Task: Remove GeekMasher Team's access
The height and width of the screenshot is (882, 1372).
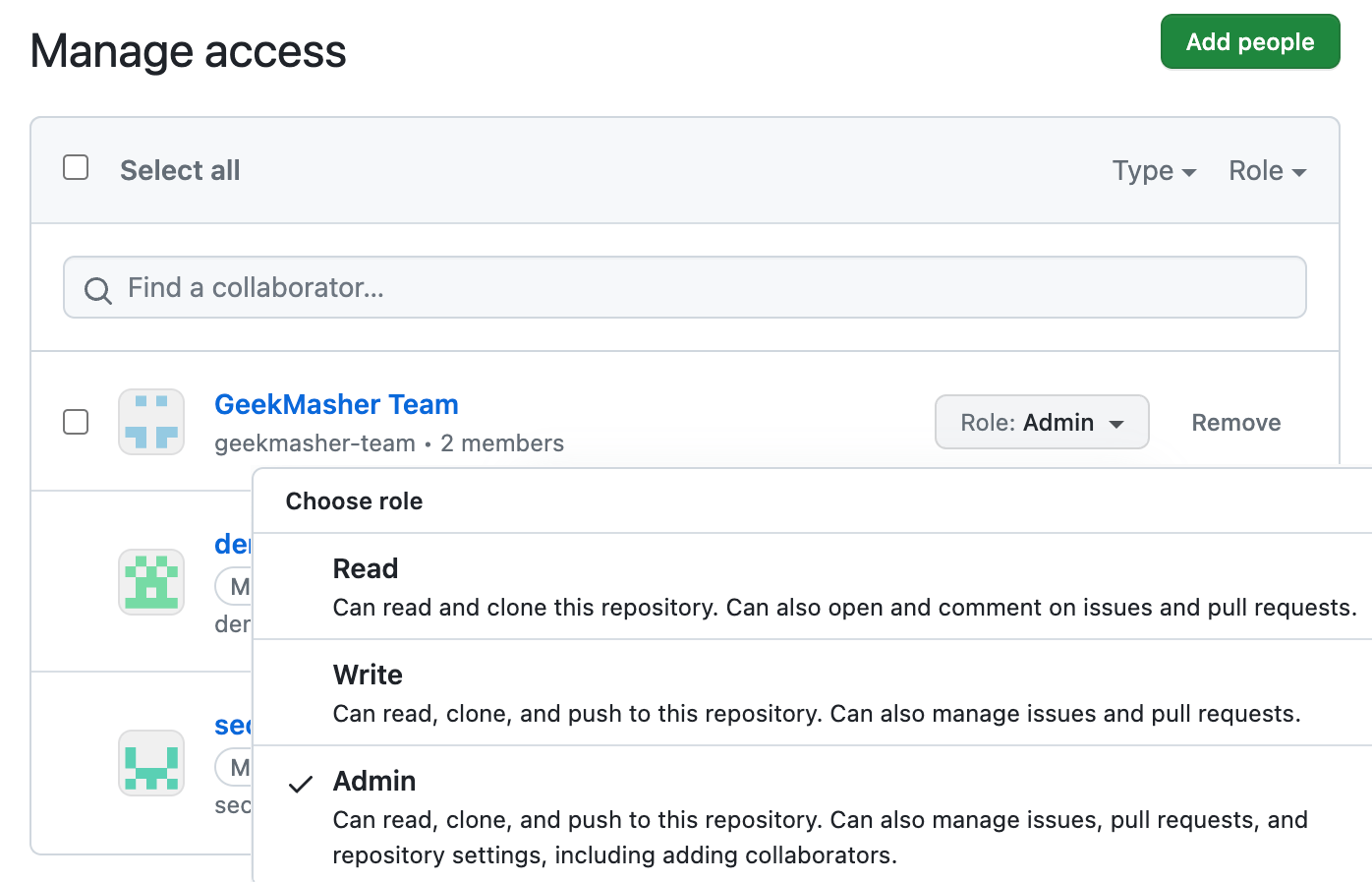Action: pyautogui.click(x=1235, y=422)
